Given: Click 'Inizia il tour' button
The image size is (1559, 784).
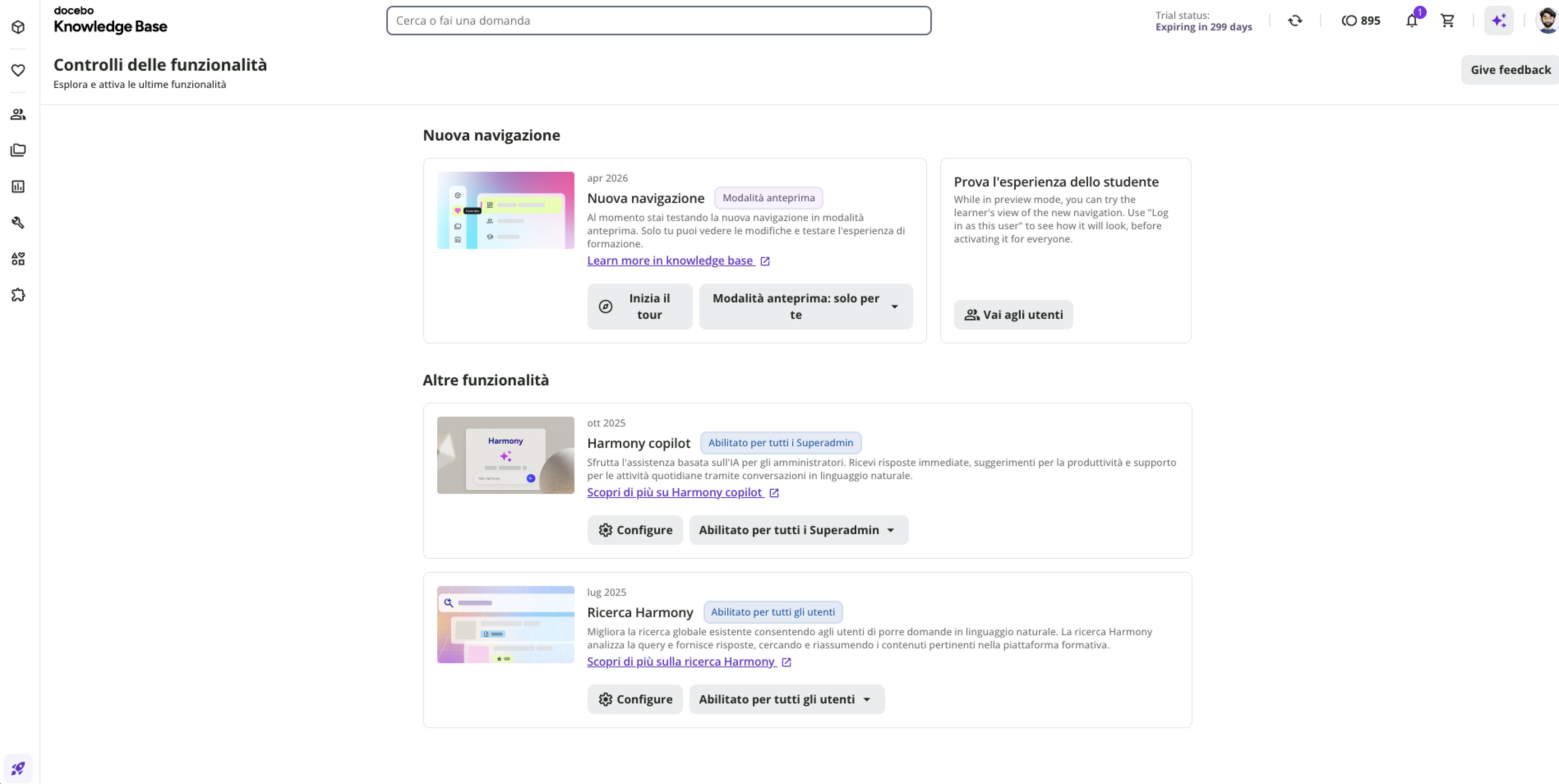Looking at the screenshot, I should tap(639, 307).
